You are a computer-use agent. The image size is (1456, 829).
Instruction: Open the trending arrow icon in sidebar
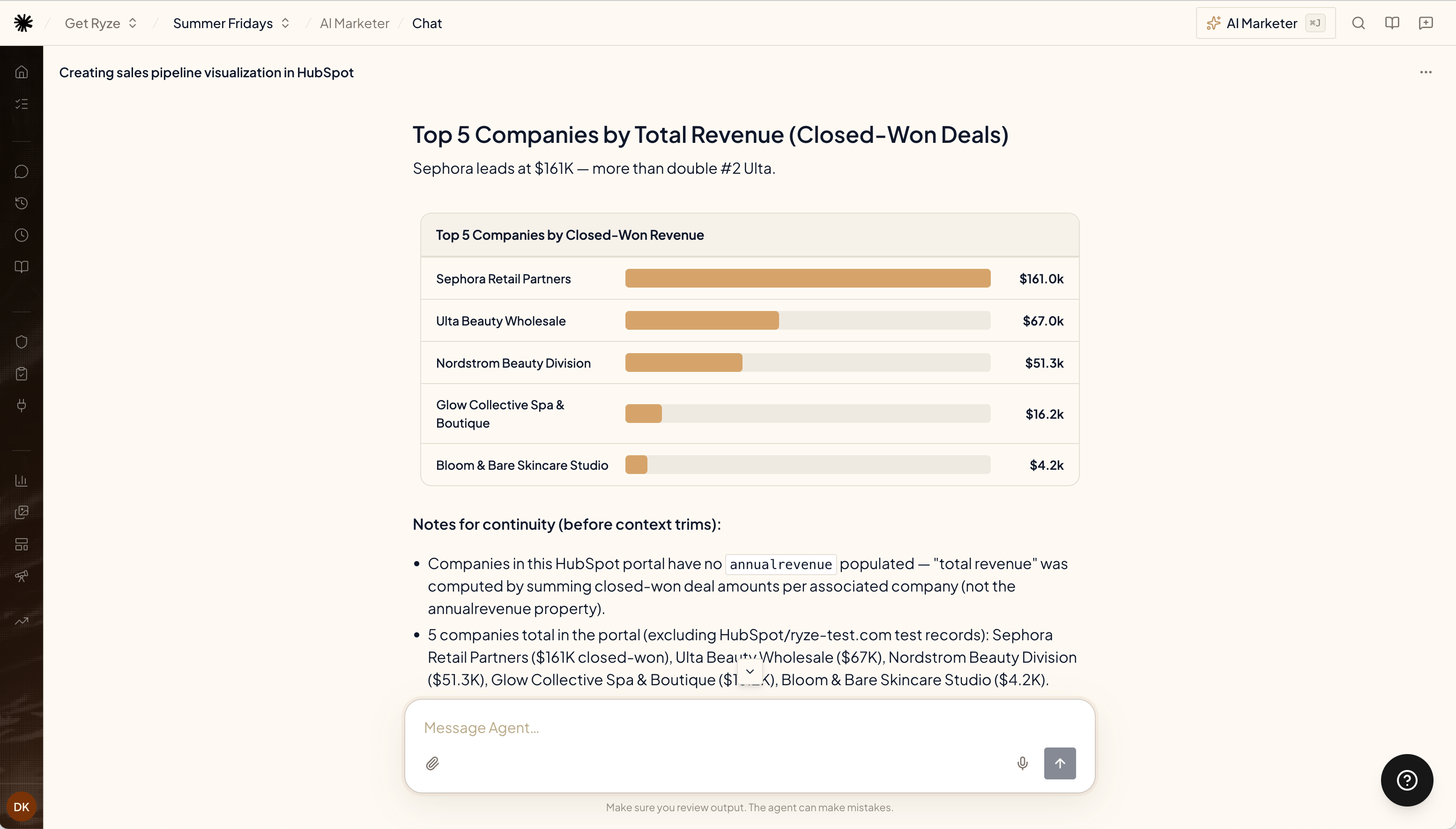(x=22, y=621)
